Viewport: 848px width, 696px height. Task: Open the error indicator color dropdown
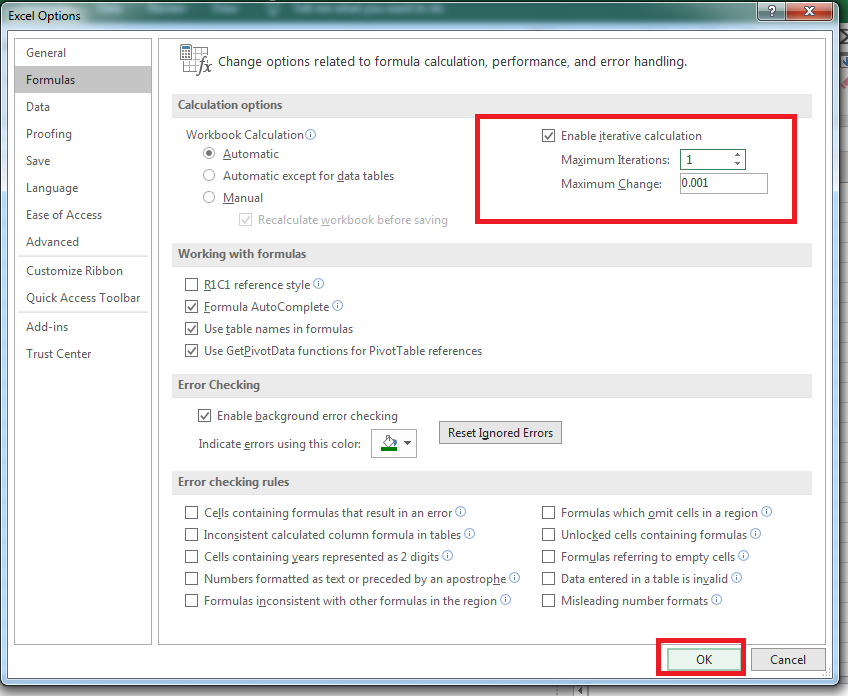point(394,443)
